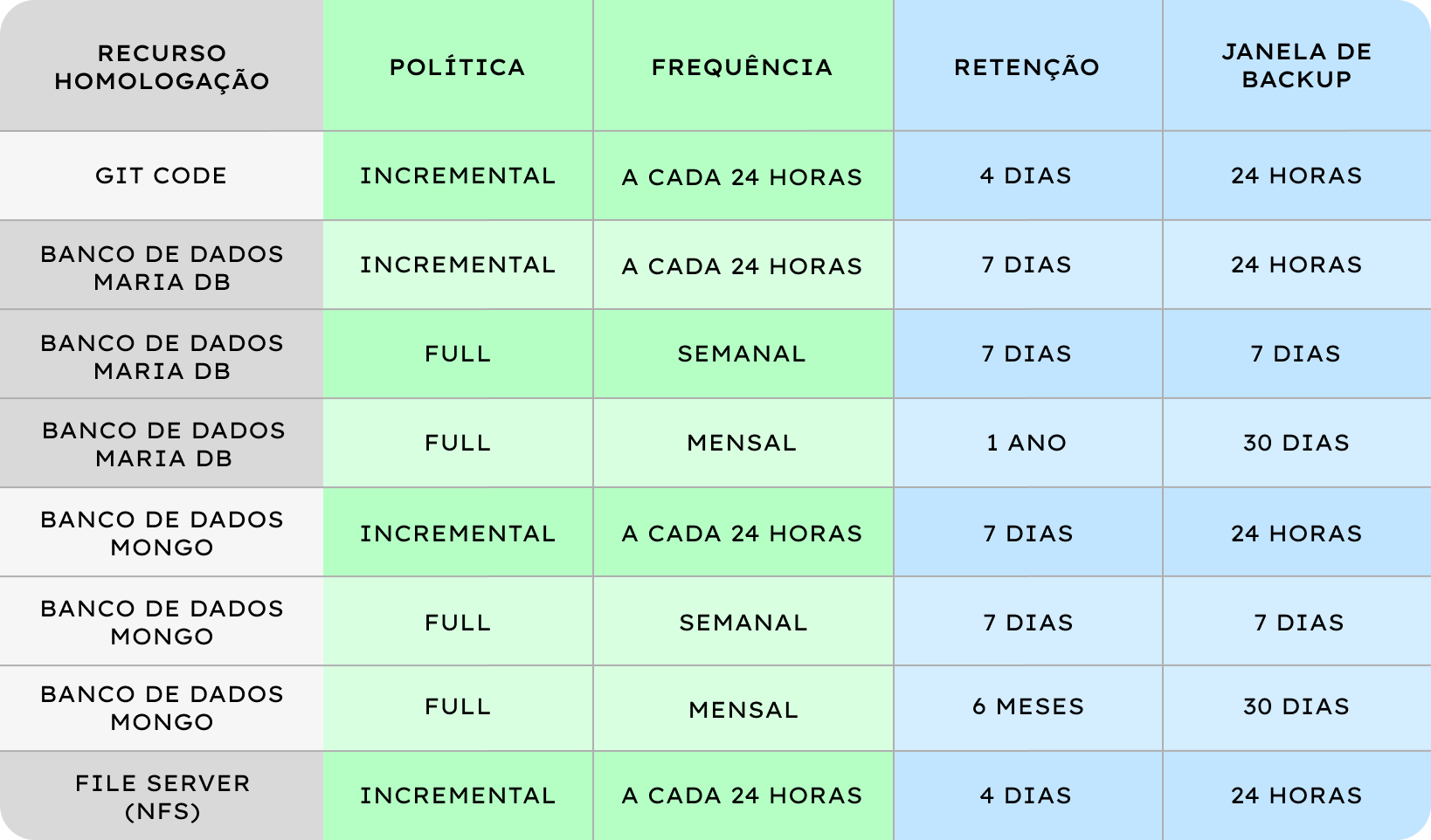Select the 30 Dias window beside 6 Meses
The width and height of the screenshot is (1431, 840).
(1296, 706)
